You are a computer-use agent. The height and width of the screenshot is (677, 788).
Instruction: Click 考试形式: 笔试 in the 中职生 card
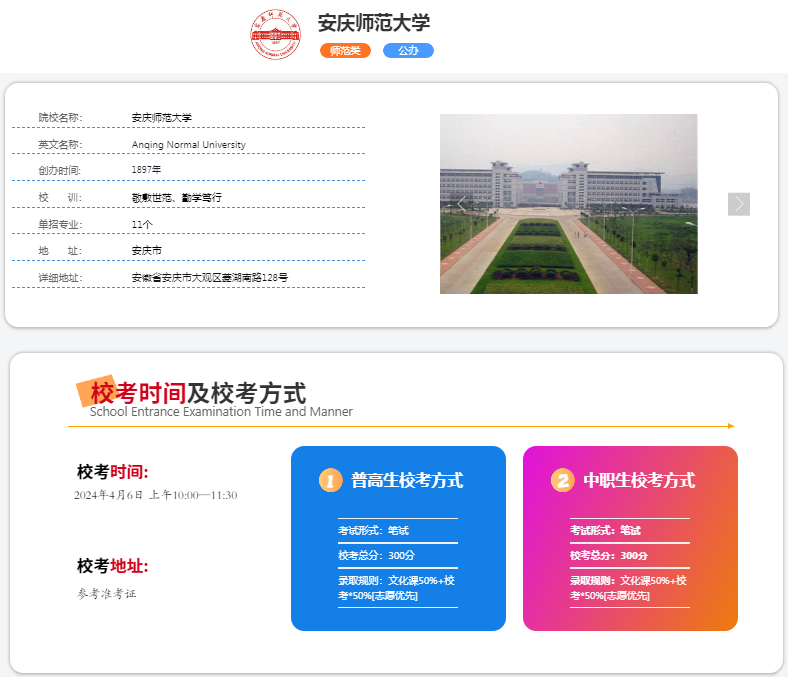[x=605, y=531]
